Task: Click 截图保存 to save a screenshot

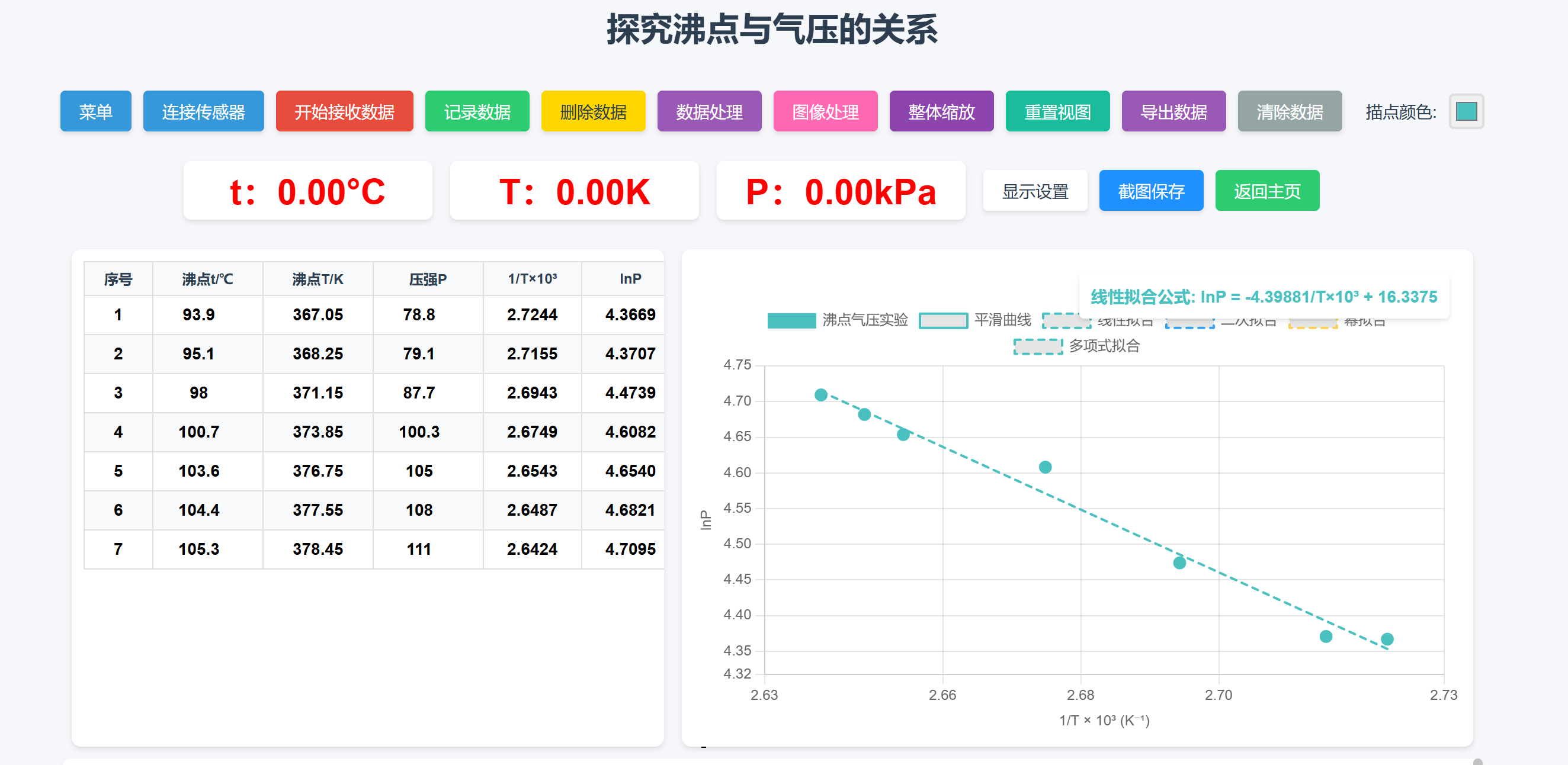Action: click(1150, 191)
